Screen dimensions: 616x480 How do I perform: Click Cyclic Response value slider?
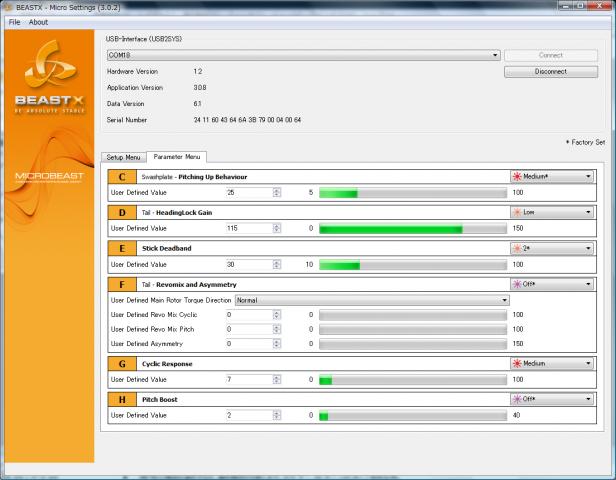413,379
